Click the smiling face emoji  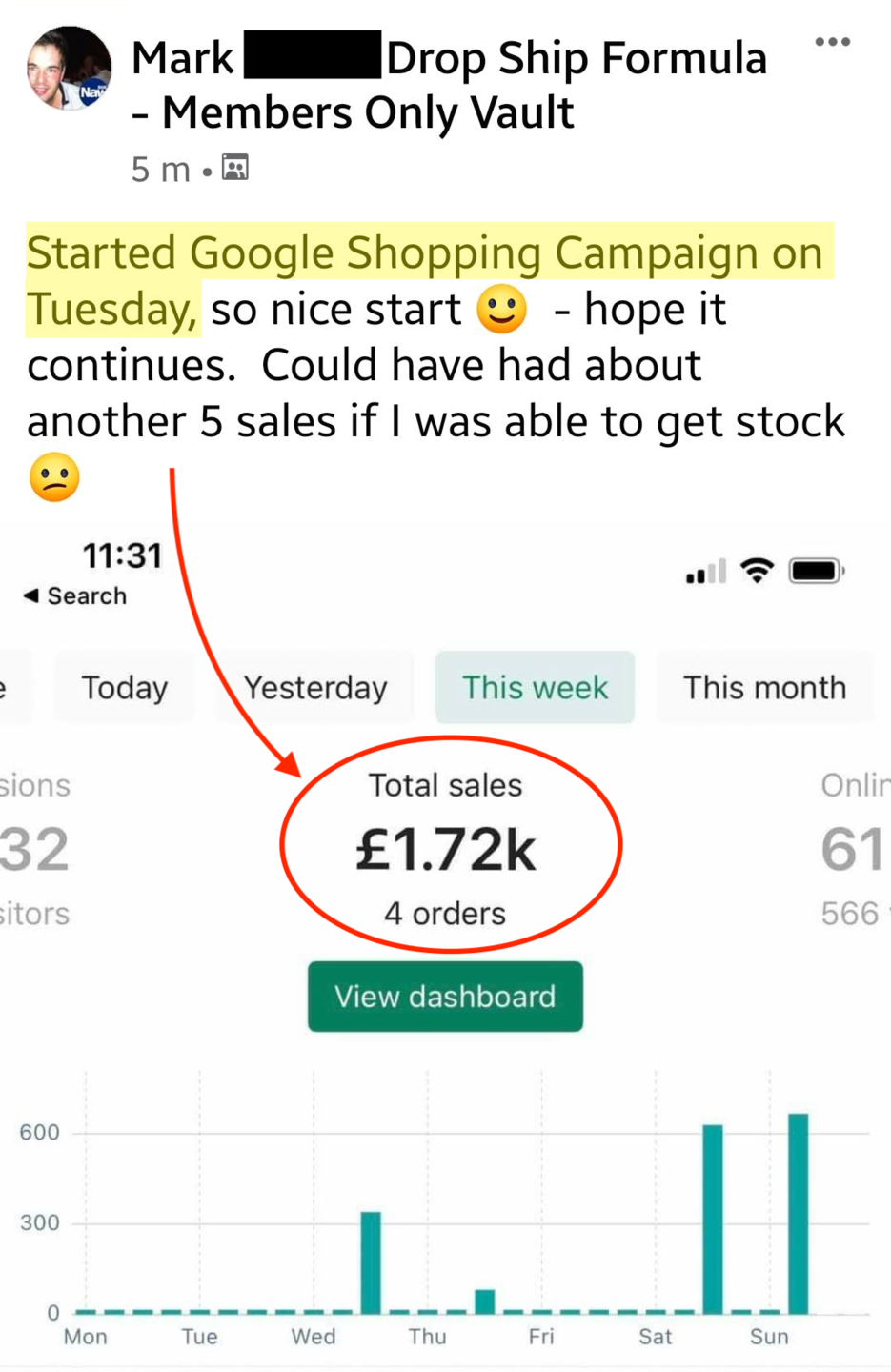click(x=501, y=310)
